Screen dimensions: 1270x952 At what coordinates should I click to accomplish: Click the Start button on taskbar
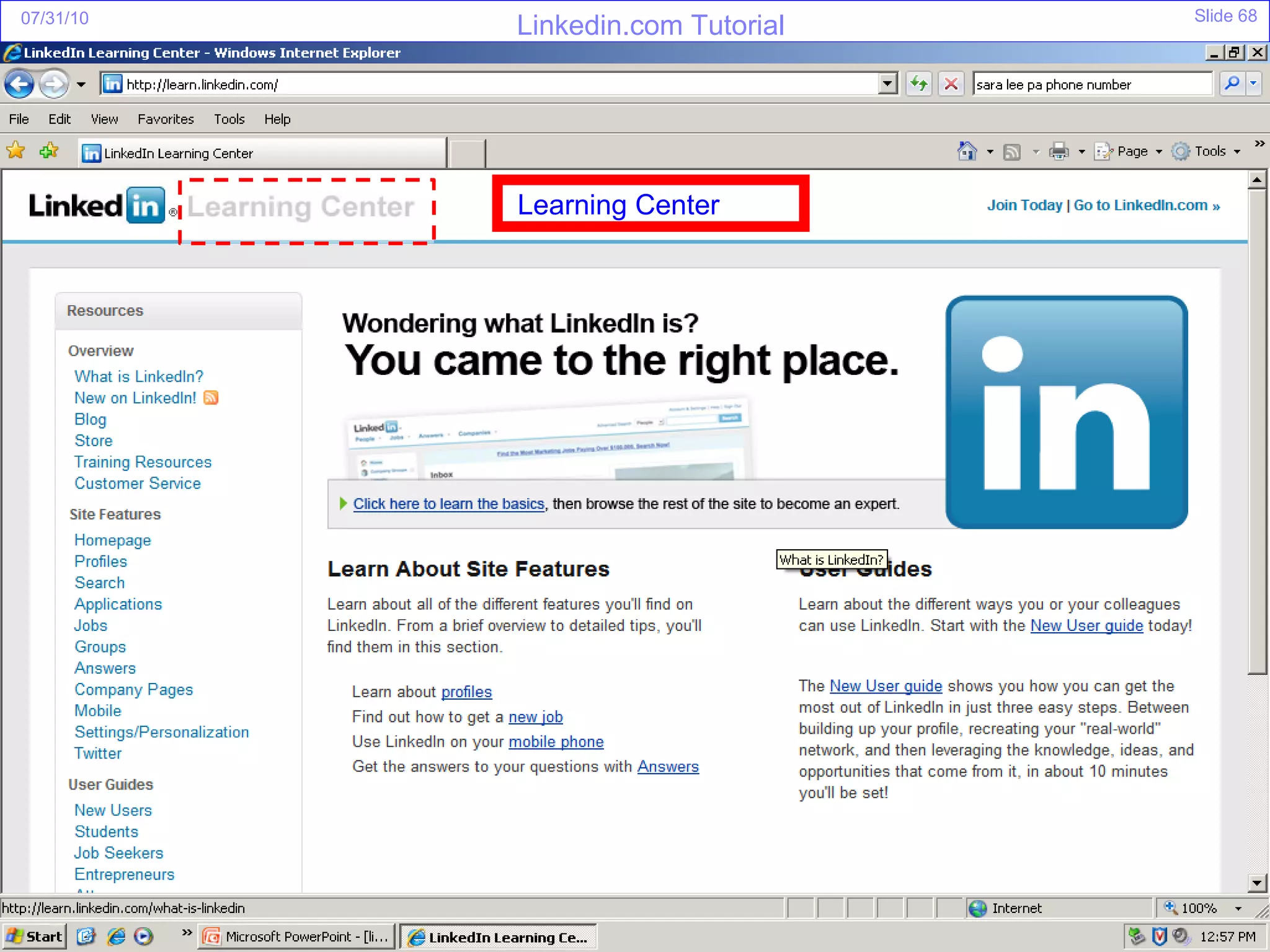point(35,937)
